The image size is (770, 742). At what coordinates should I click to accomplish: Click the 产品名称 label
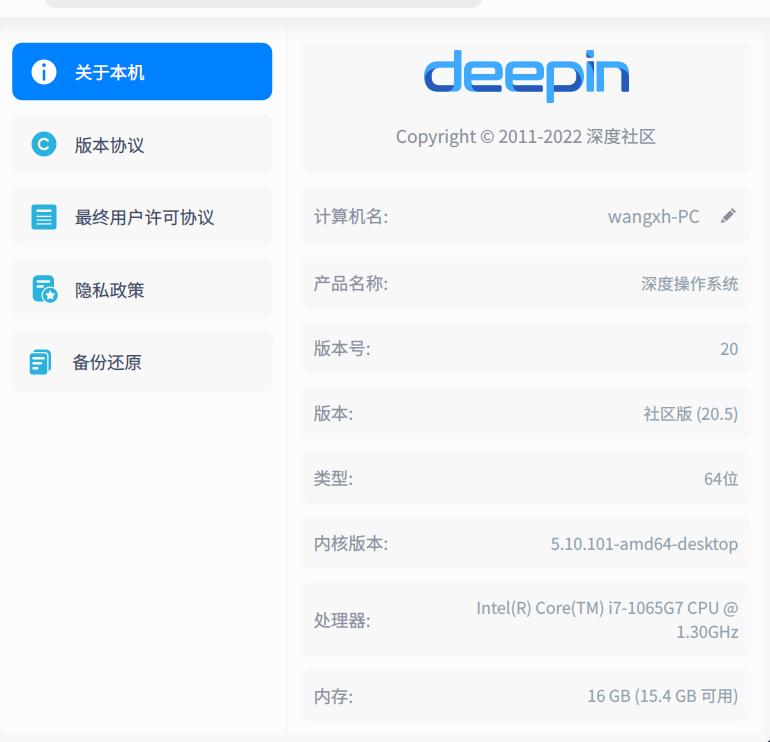pyautogui.click(x=351, y=283)
